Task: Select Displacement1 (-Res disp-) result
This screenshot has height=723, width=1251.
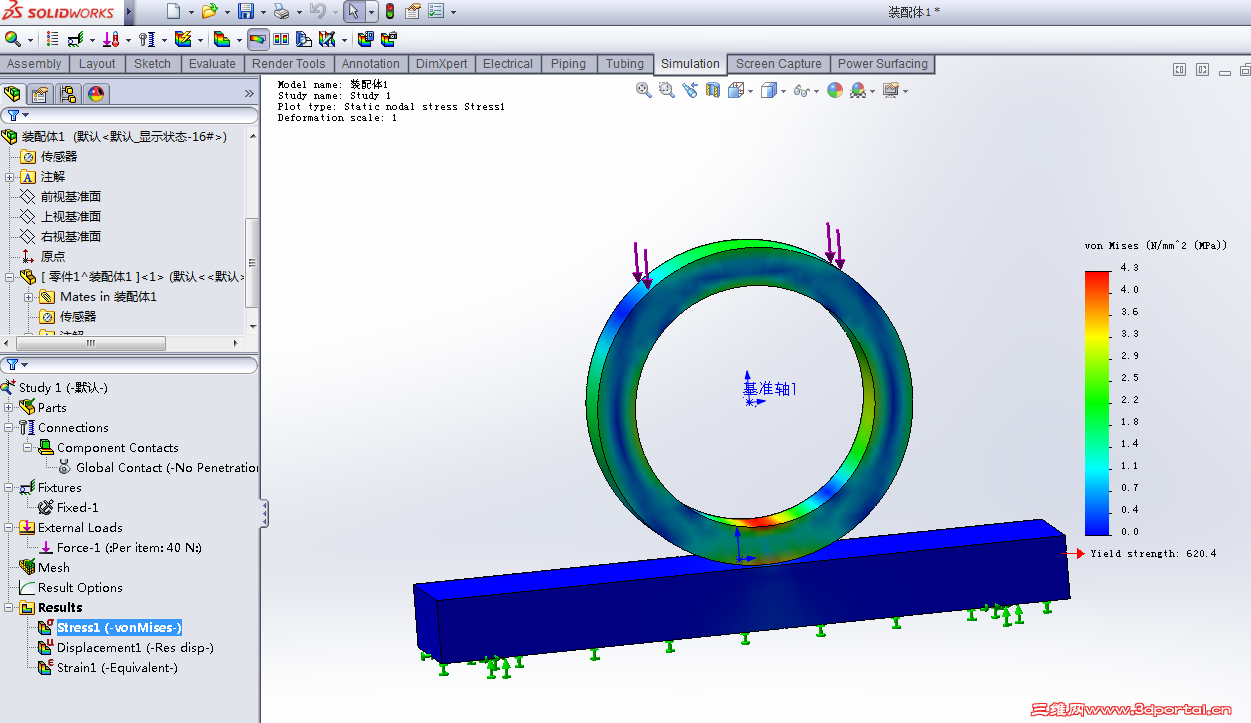Action: coord(135,648)
